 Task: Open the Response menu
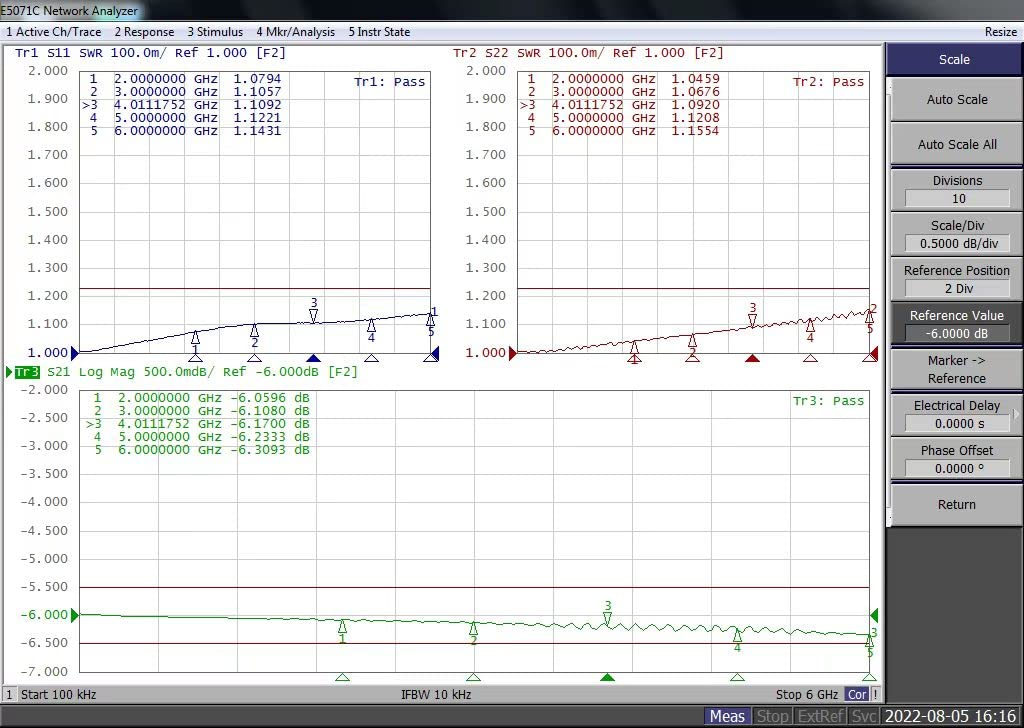tap(144, 32)
